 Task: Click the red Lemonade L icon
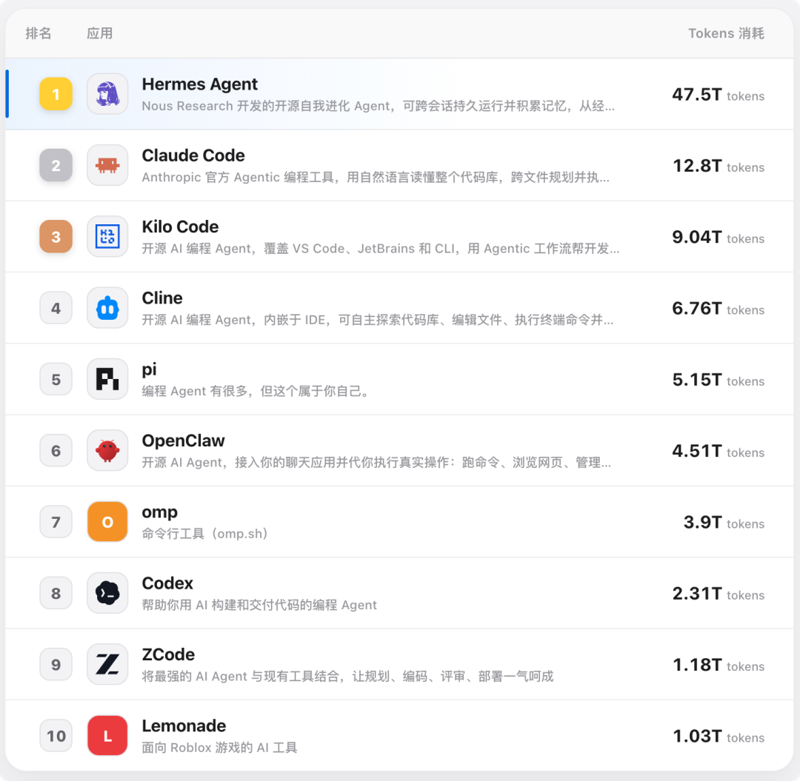pyautogui.click(x=107, y=736)
